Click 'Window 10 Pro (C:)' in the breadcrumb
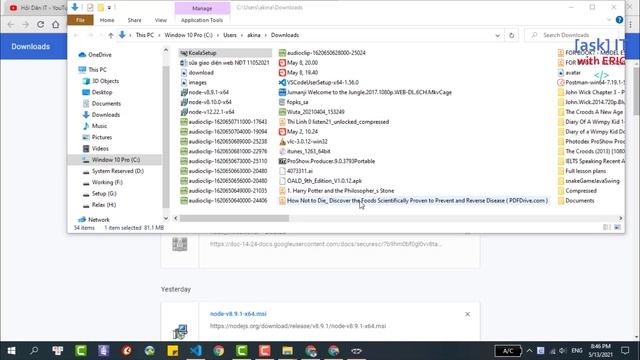640x360 pixels. [189, 35]
